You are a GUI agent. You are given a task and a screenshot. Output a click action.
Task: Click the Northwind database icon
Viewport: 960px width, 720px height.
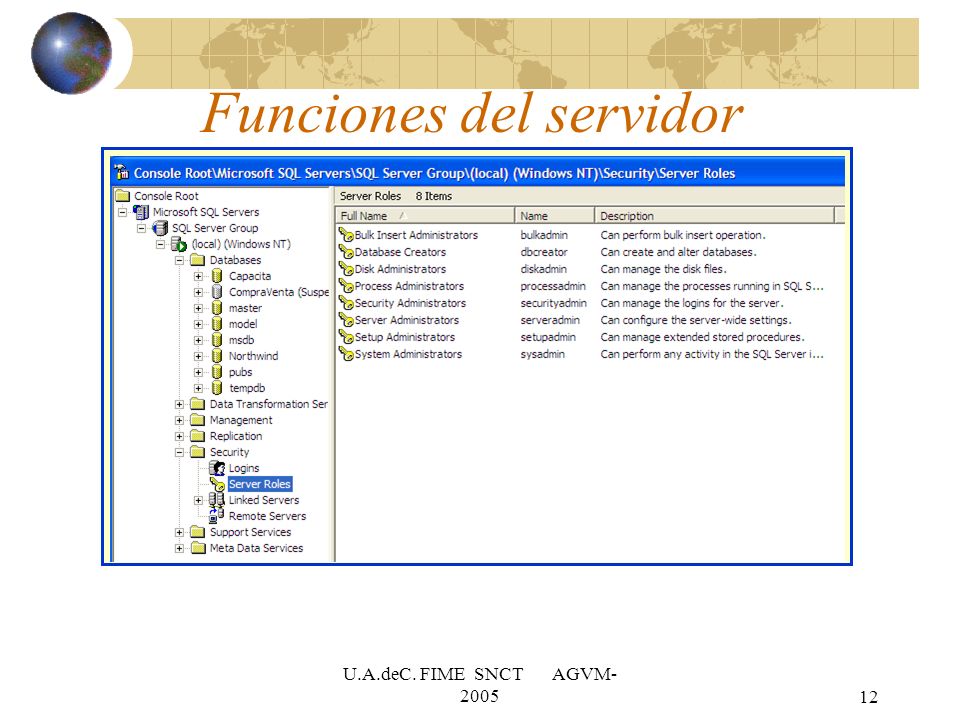217,356
